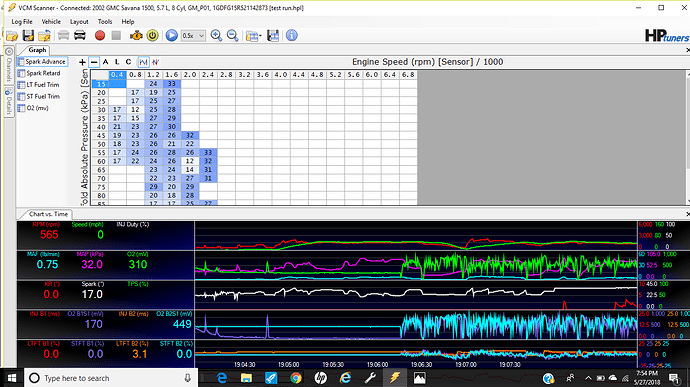Screen dimensions: 690x387
Task: Click the 6.8 rpm column header
Action: point(408,75)
